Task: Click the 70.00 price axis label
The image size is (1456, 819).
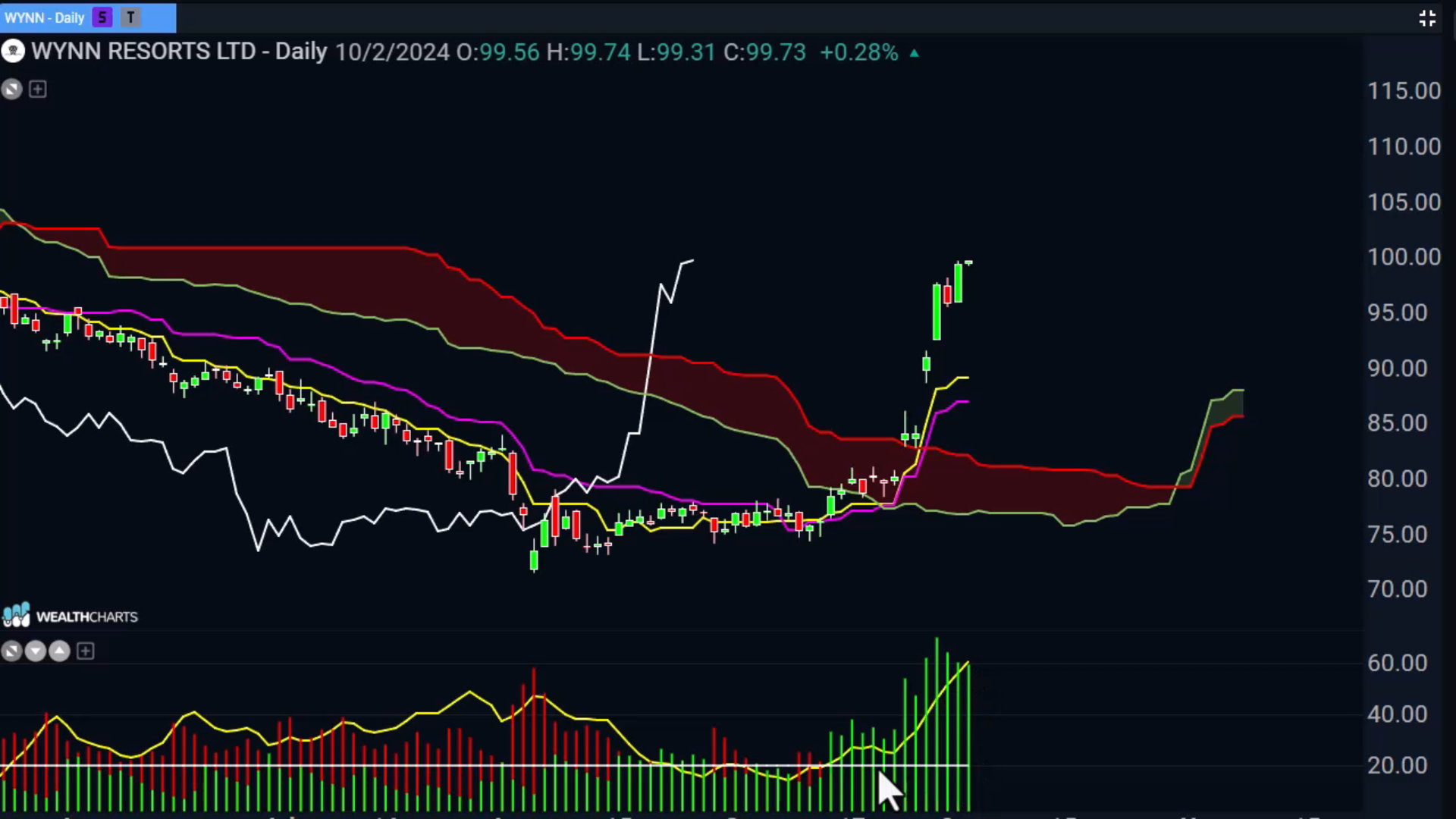Action: [1398, 589]
